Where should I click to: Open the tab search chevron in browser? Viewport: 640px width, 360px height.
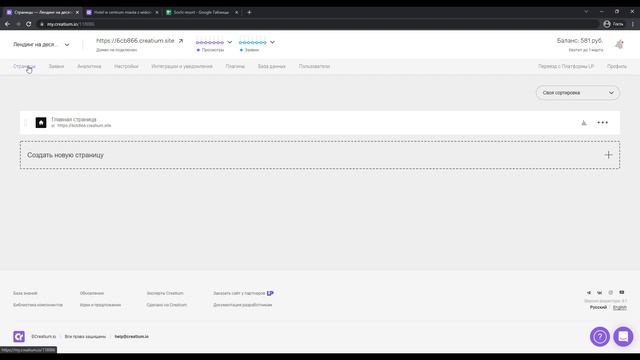coord(586,12)
